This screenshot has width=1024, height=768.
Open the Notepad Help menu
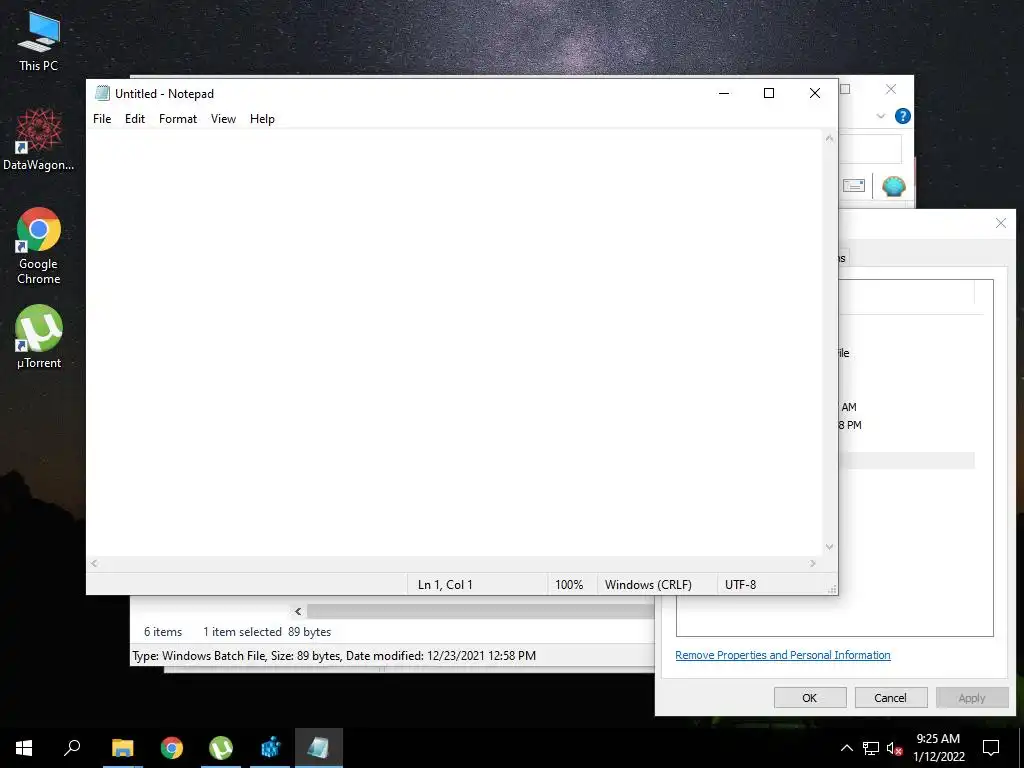pyautogui.click(x=262, y=119)
